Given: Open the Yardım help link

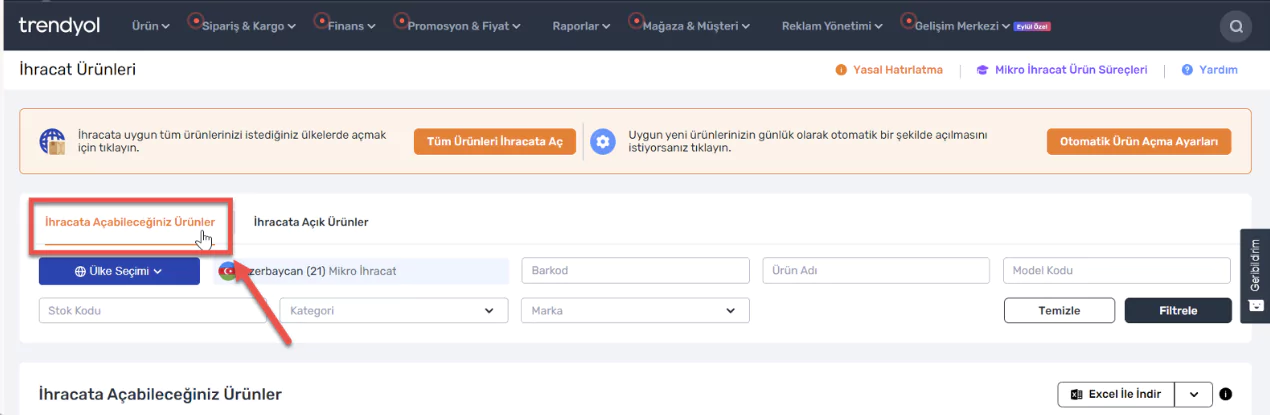Looking at the screenshot, I should pos(1210,70).
